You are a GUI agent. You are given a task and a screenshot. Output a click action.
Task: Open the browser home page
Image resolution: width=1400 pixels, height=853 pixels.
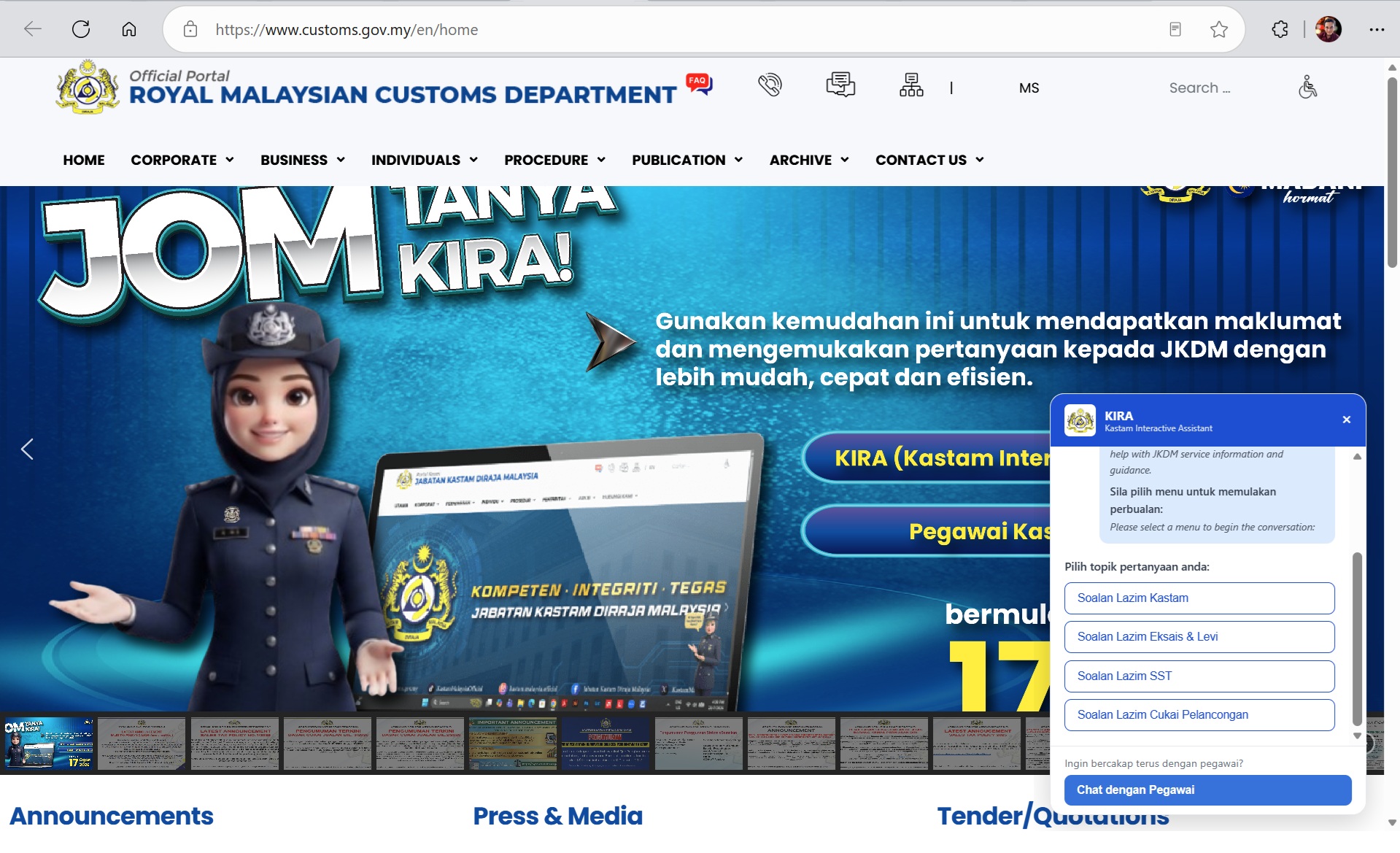pos(129,29)
